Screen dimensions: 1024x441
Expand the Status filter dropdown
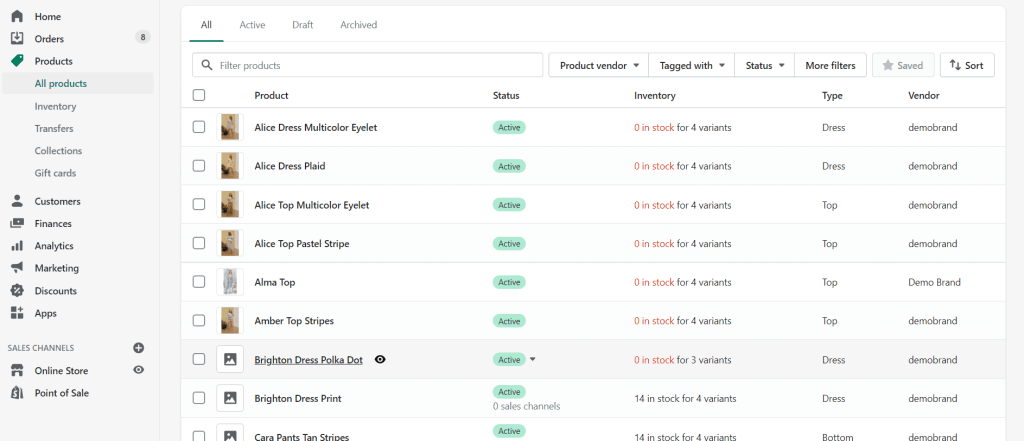pos(765,65)
